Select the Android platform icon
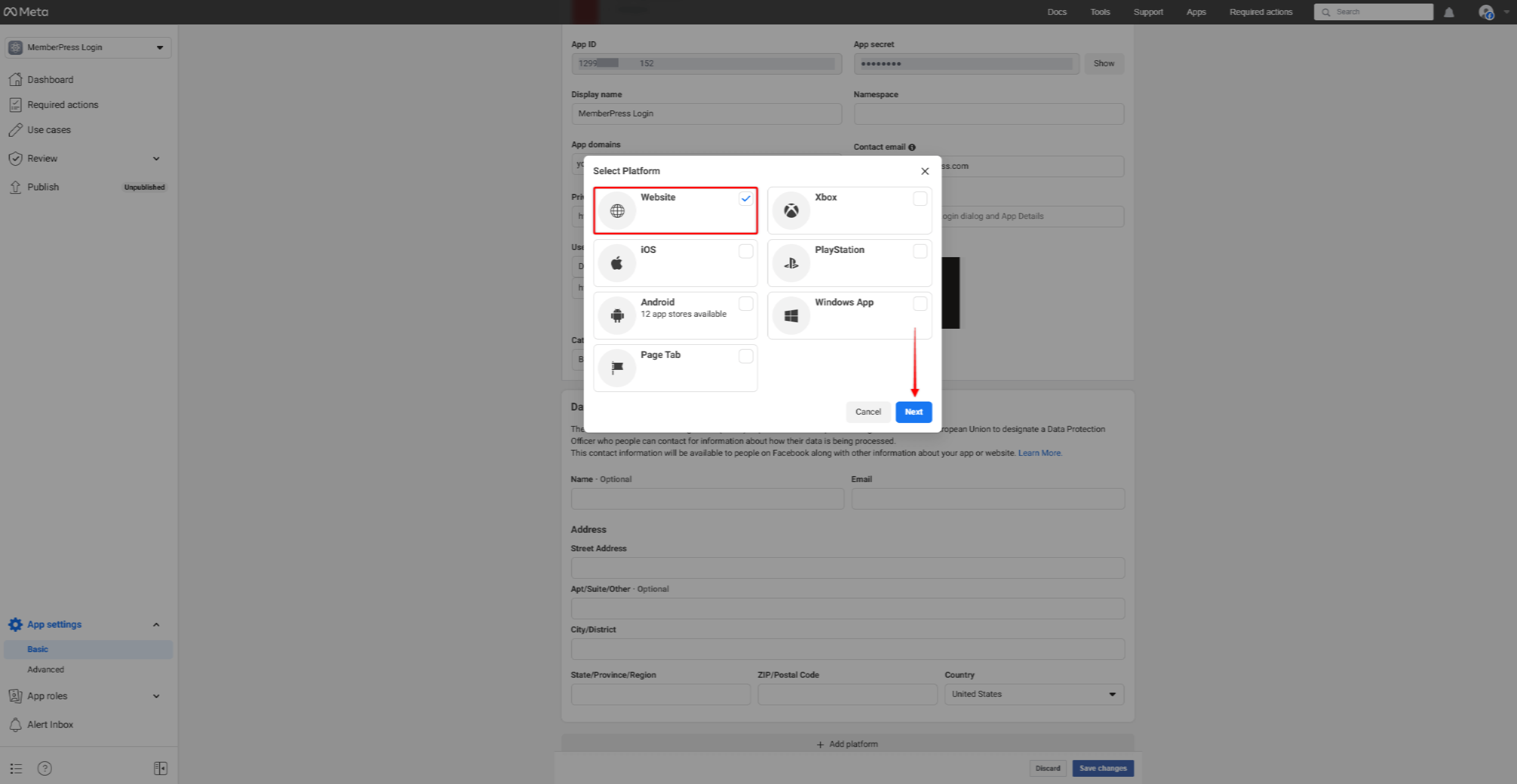The height and width of the screenshot is (784, 1517). [x=616, y=315]
